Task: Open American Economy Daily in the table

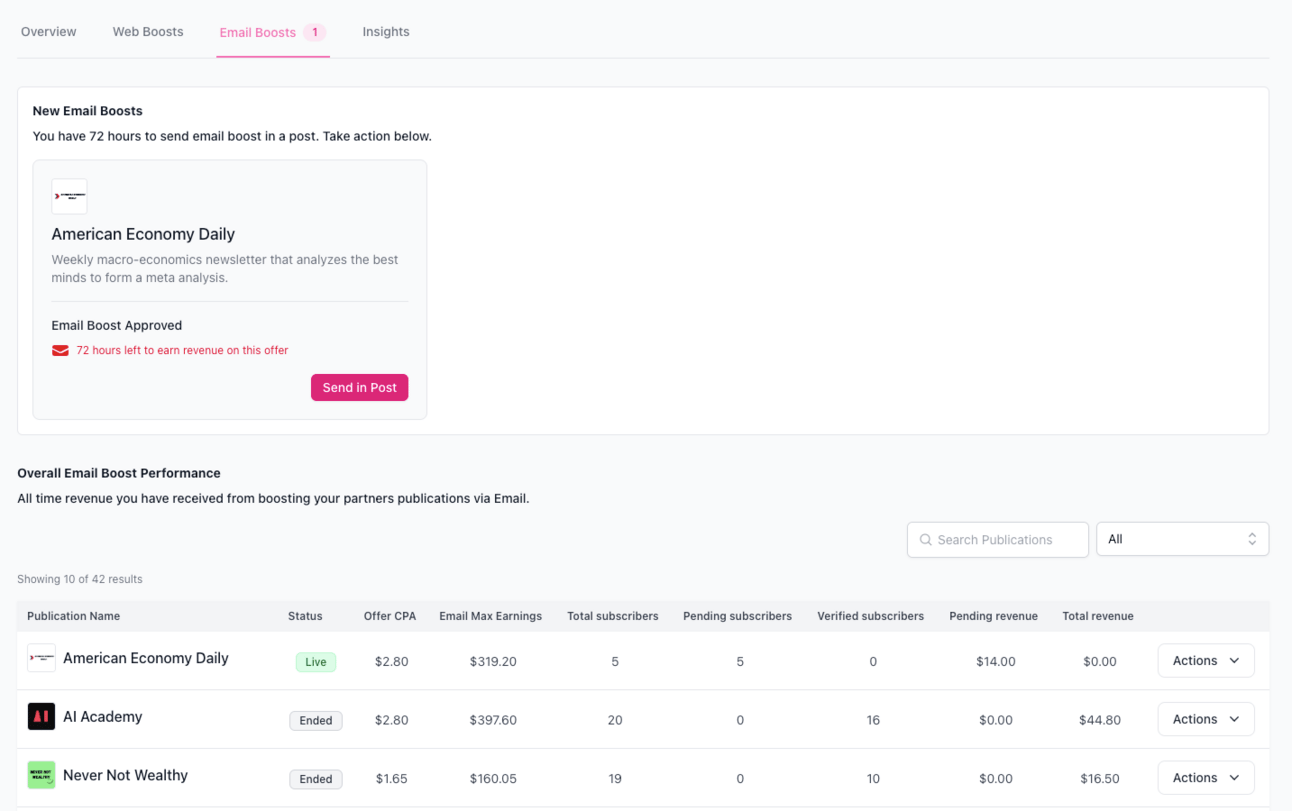Action: click(x=146, y=658)
